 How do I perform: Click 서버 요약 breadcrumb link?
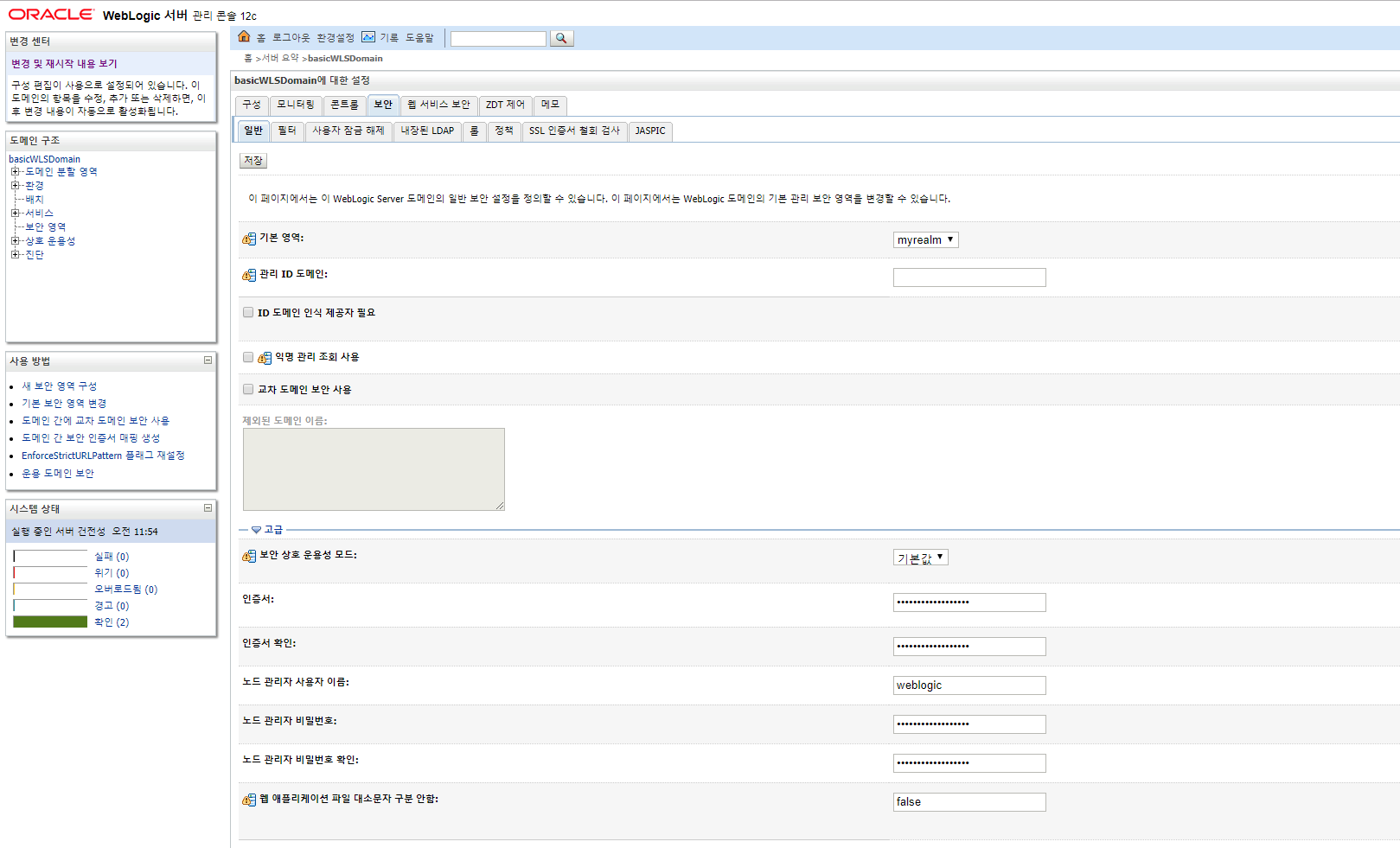point(280,58)
